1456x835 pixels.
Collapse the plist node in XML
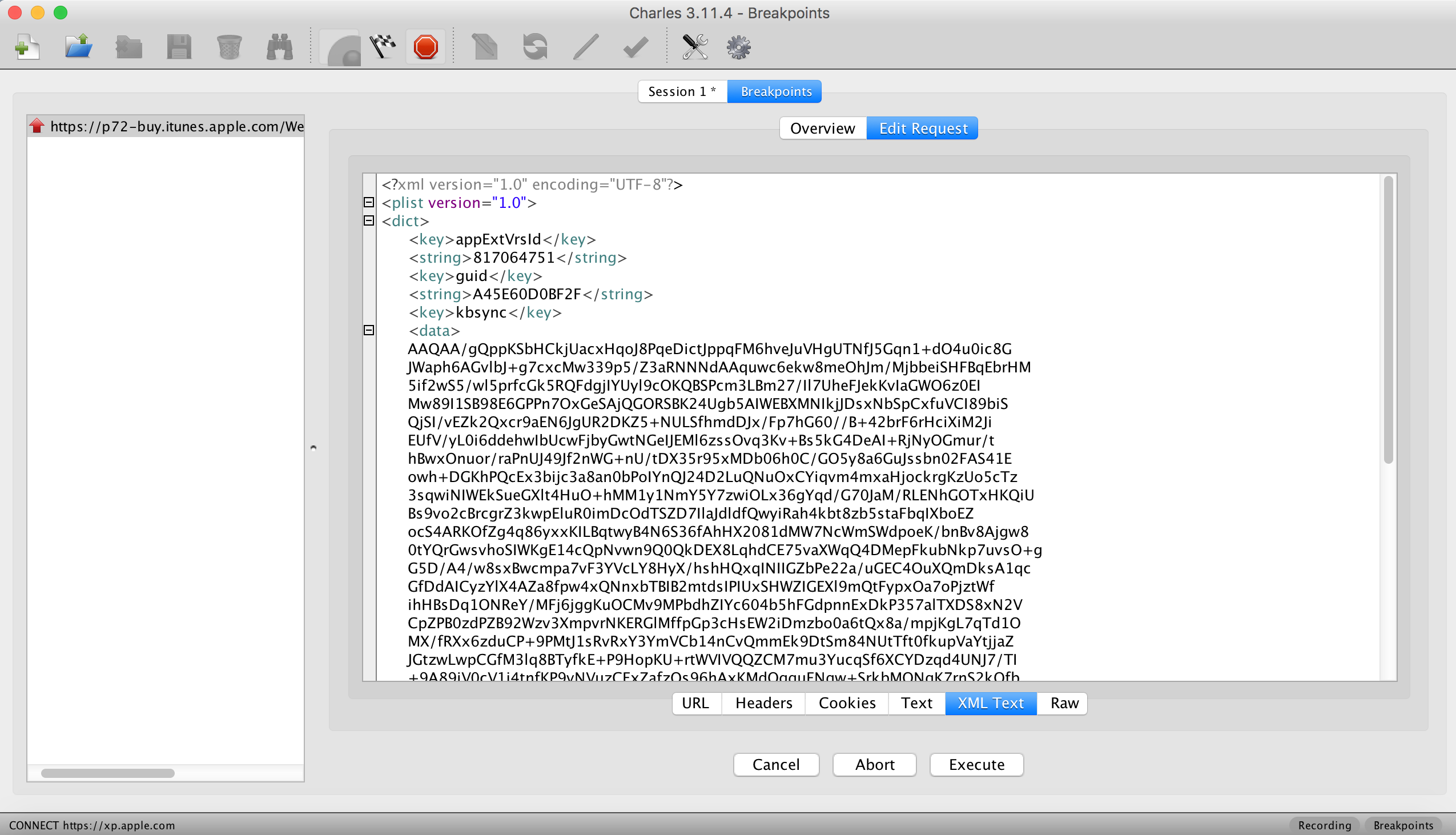(369, 202)
